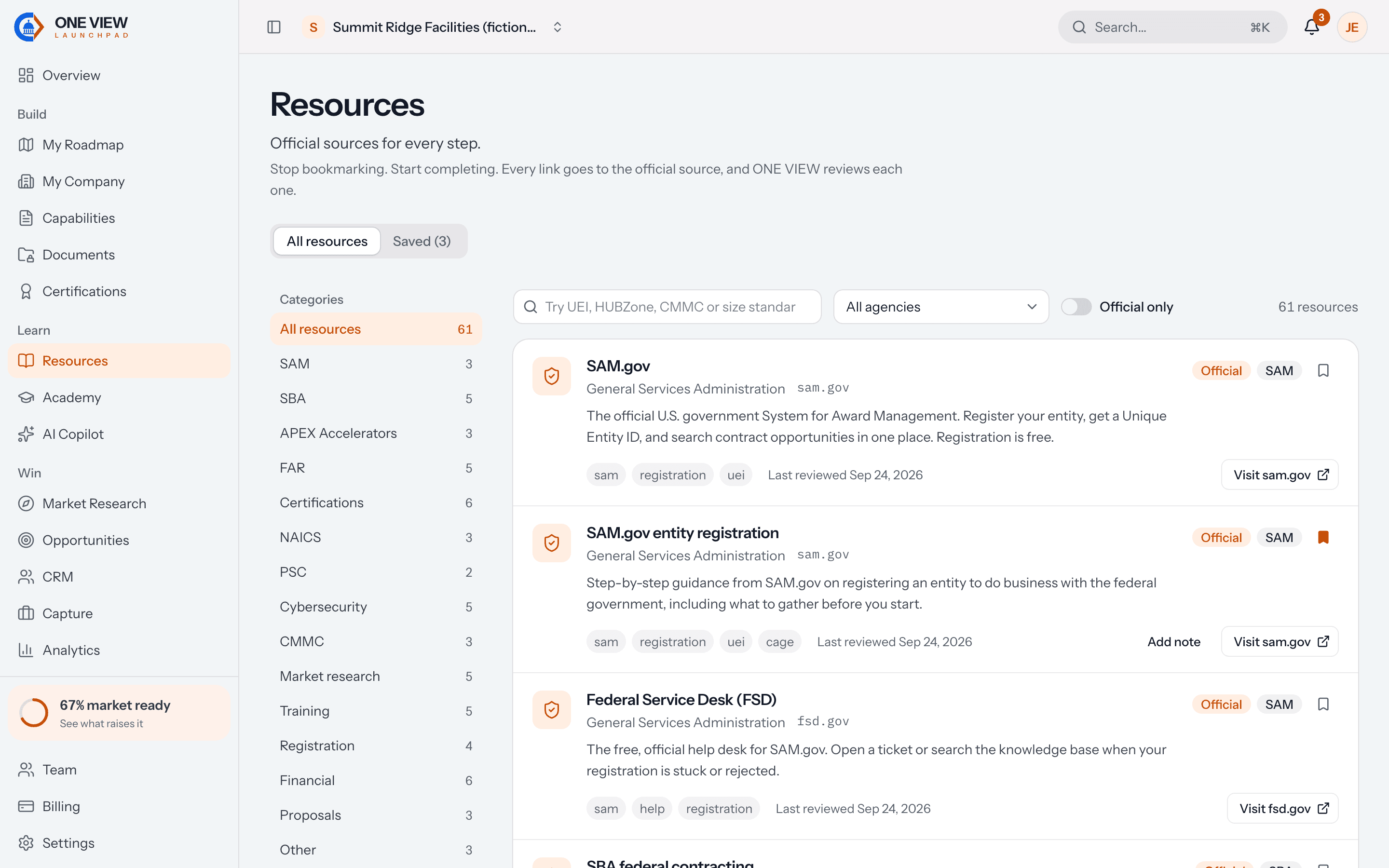
Task: Click the Team users icon
Action: click(x=26, y=770)
